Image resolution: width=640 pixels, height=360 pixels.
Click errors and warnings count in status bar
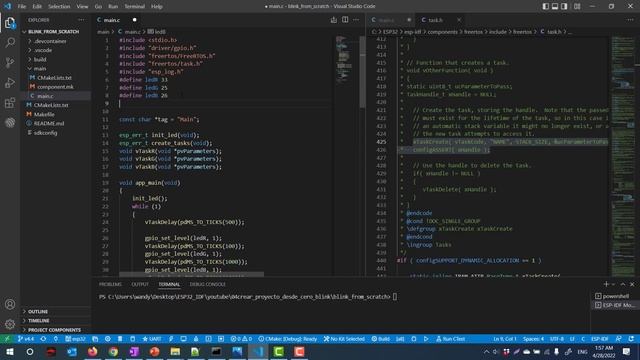click(x=241, y=339)
